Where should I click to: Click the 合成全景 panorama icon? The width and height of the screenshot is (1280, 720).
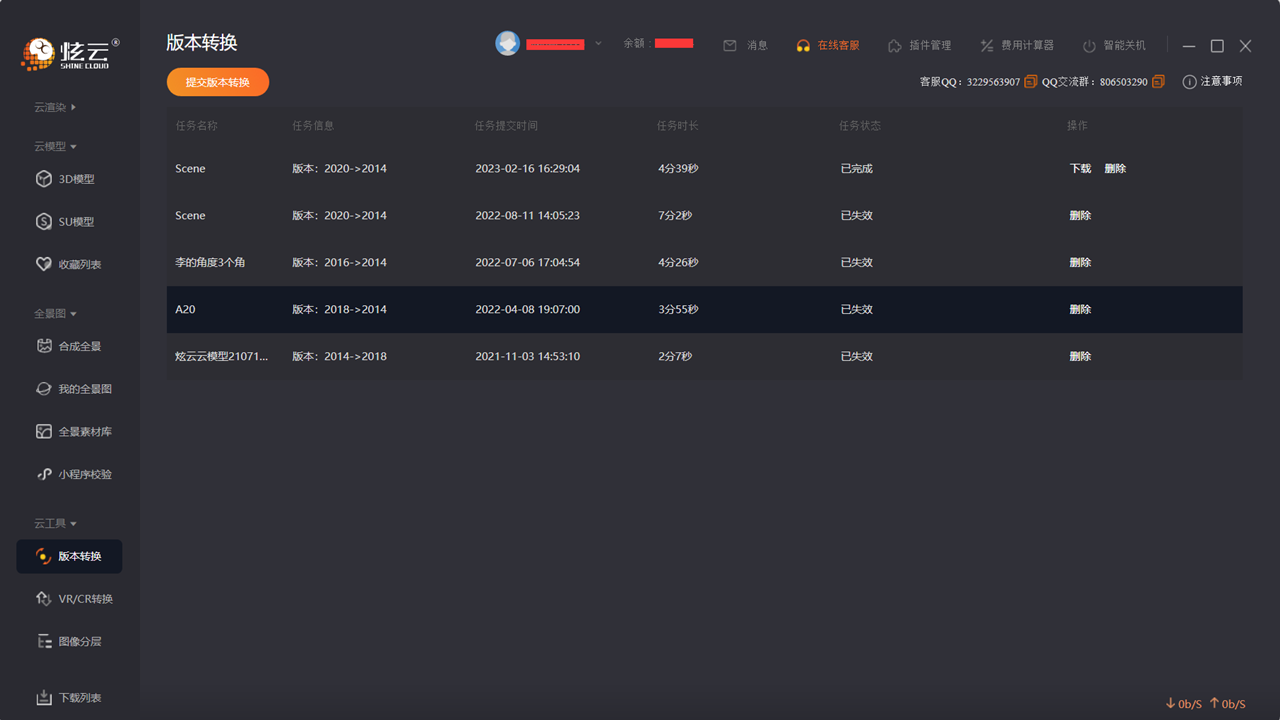[x=44, y=346]
